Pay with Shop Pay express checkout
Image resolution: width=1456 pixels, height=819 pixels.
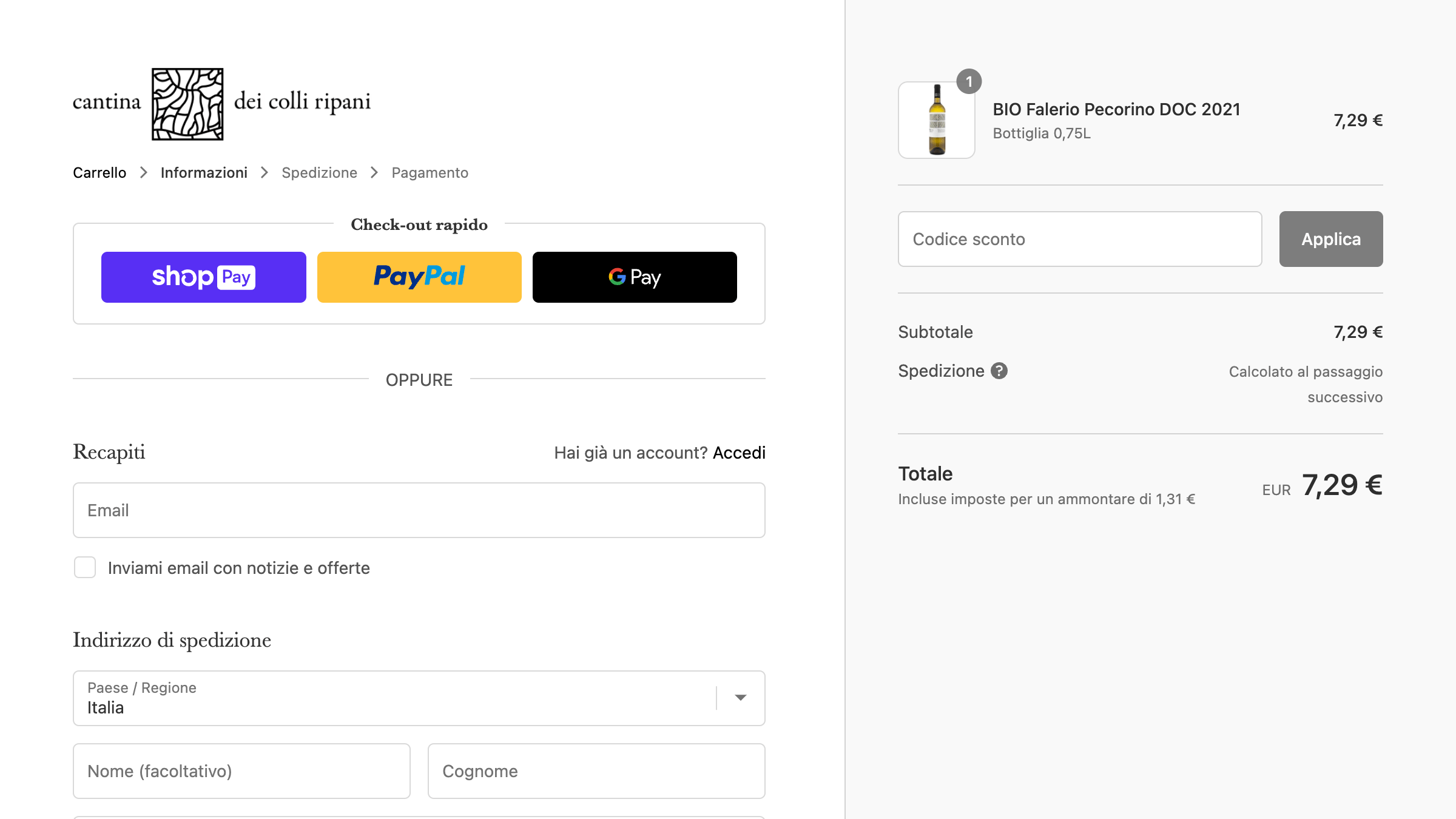pyautogui.click(x=203, y=277)
